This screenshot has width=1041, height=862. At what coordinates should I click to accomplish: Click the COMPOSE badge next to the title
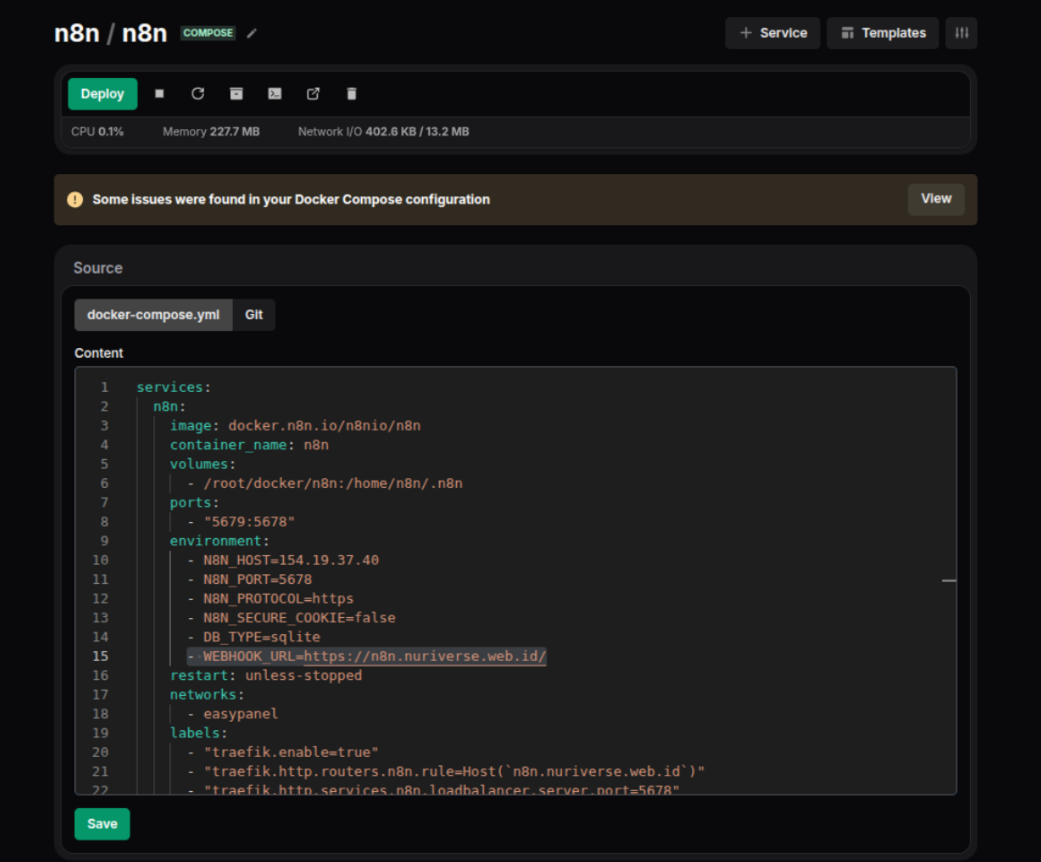click(x=208, y=33)
